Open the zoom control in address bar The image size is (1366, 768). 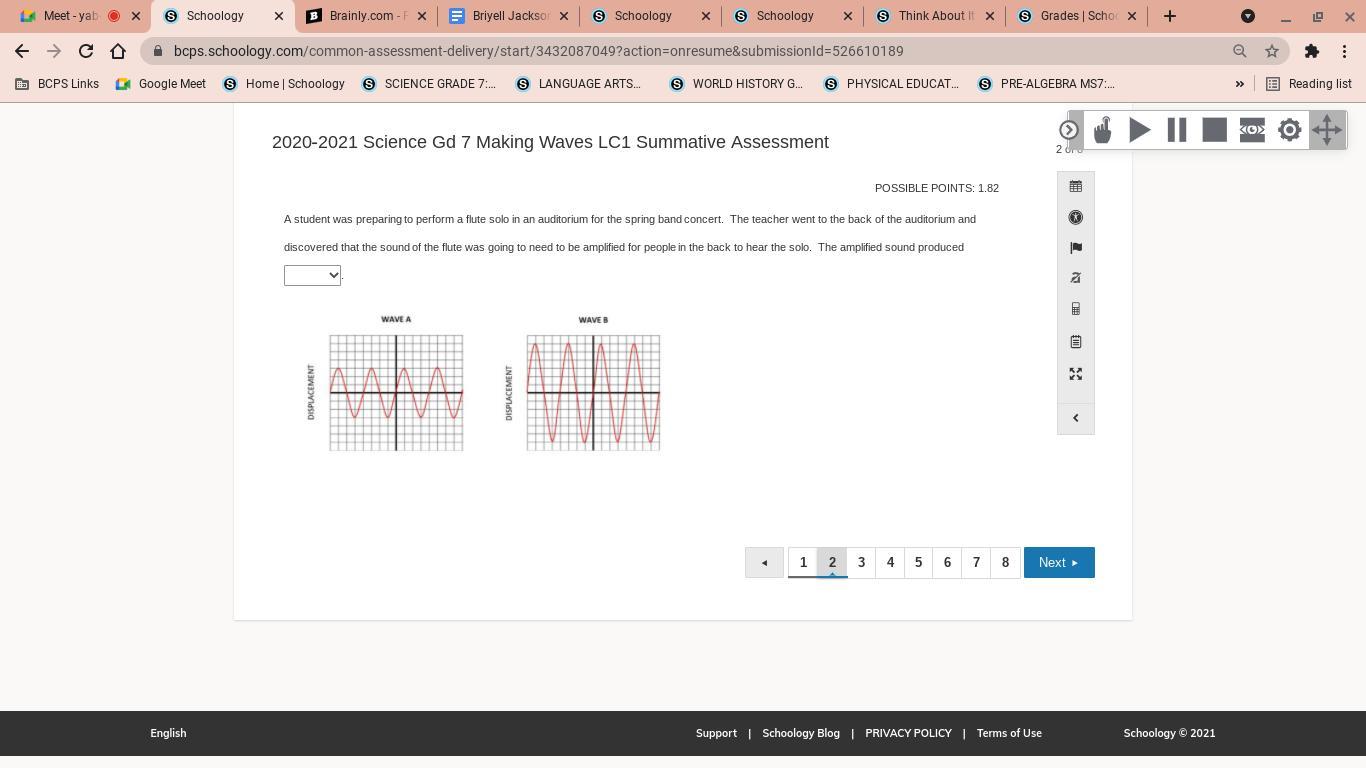pos(1240,51)
